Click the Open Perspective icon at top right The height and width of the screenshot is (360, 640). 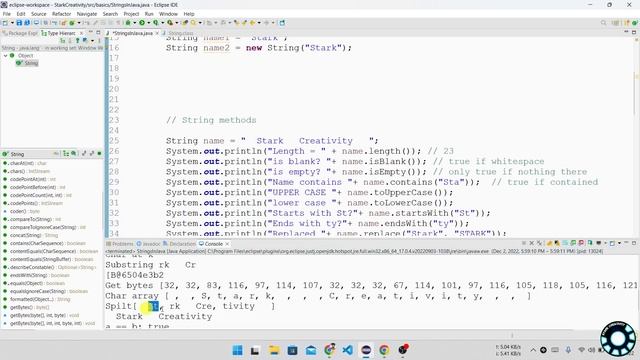coord(616,23)
